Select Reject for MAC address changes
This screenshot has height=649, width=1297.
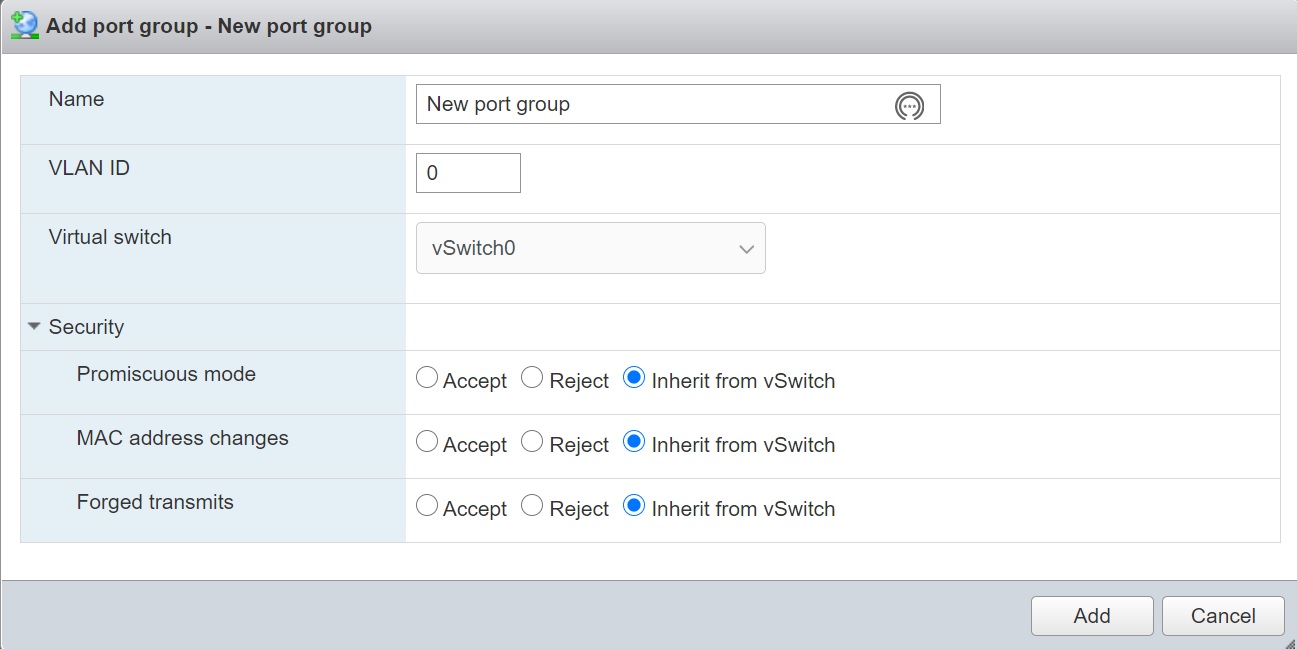coord(533,442)
